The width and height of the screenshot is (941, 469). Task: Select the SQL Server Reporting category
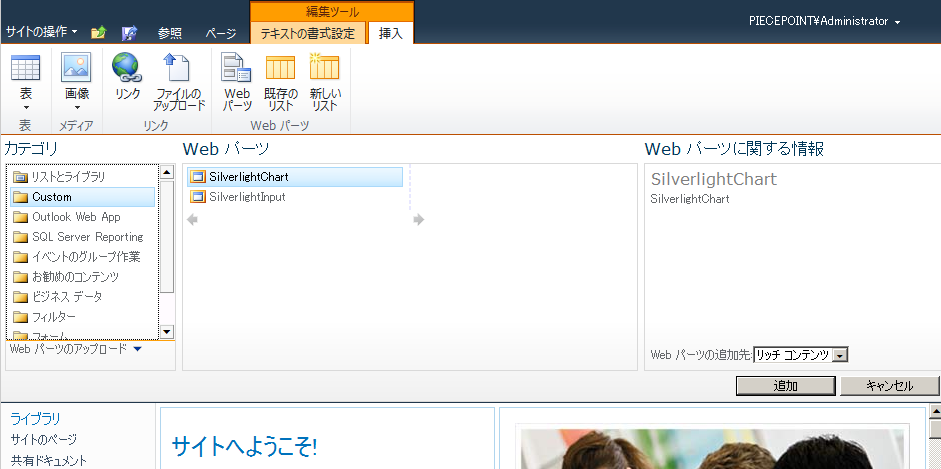(83, 237)
